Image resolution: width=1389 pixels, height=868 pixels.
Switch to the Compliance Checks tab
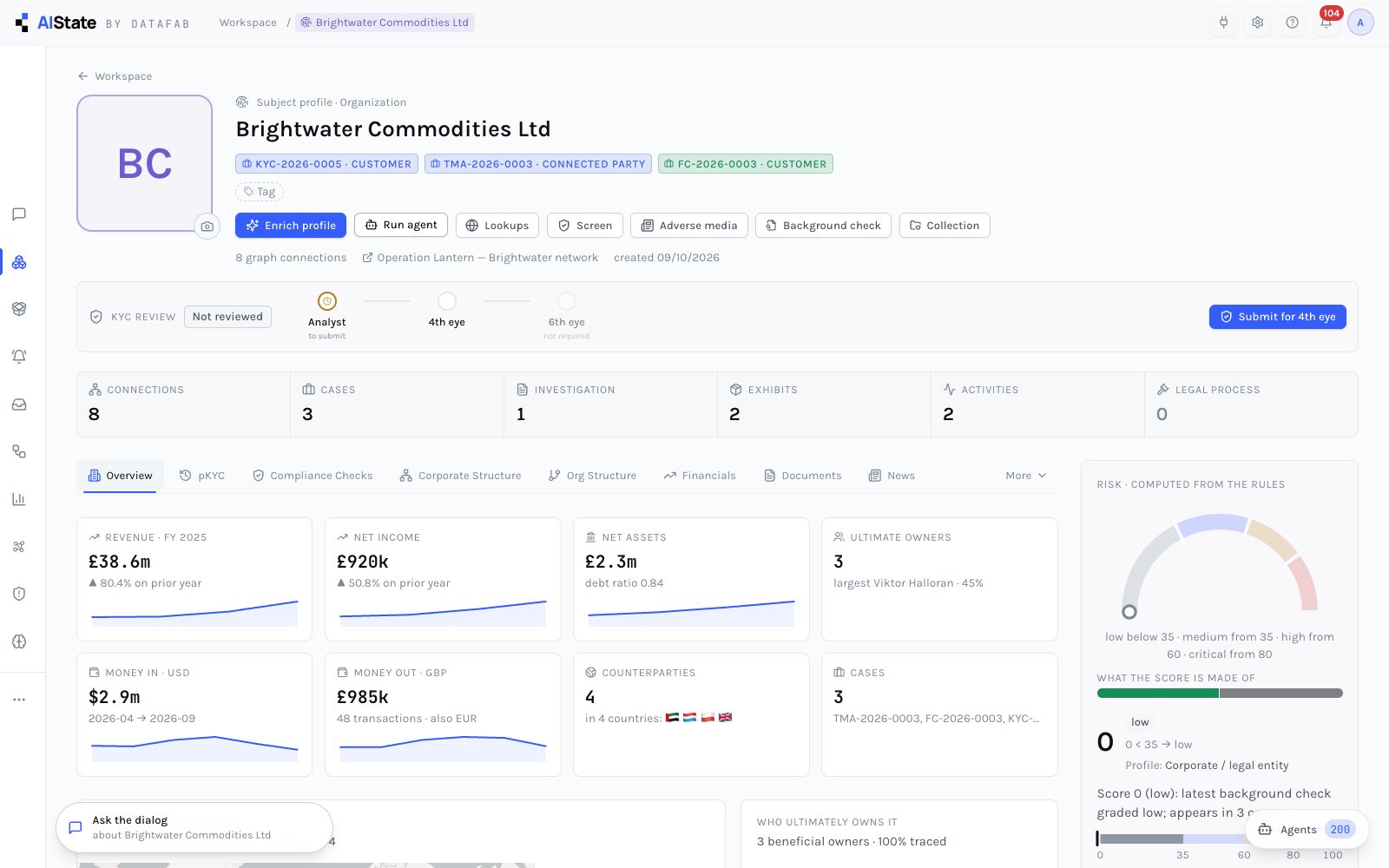pyautogui.click(x=313, y=476)
